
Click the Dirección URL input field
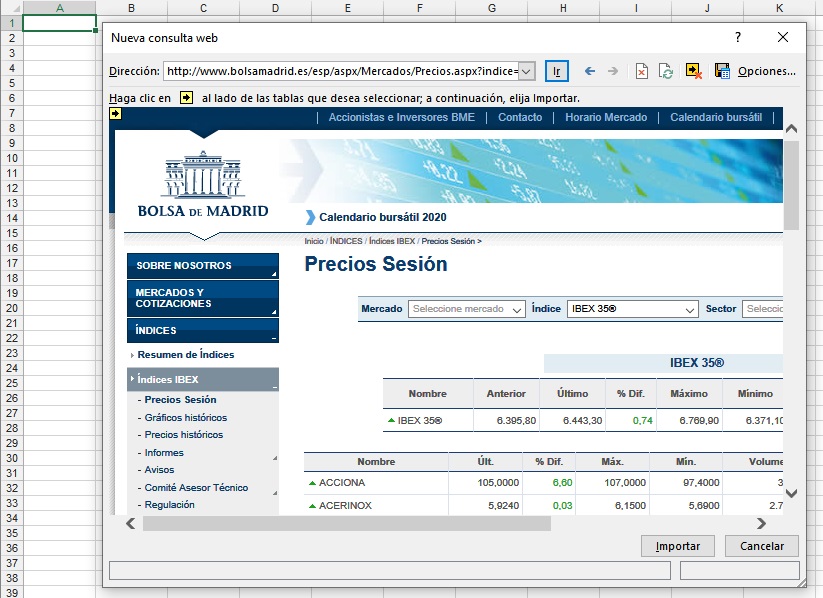[x=341, y=71]
